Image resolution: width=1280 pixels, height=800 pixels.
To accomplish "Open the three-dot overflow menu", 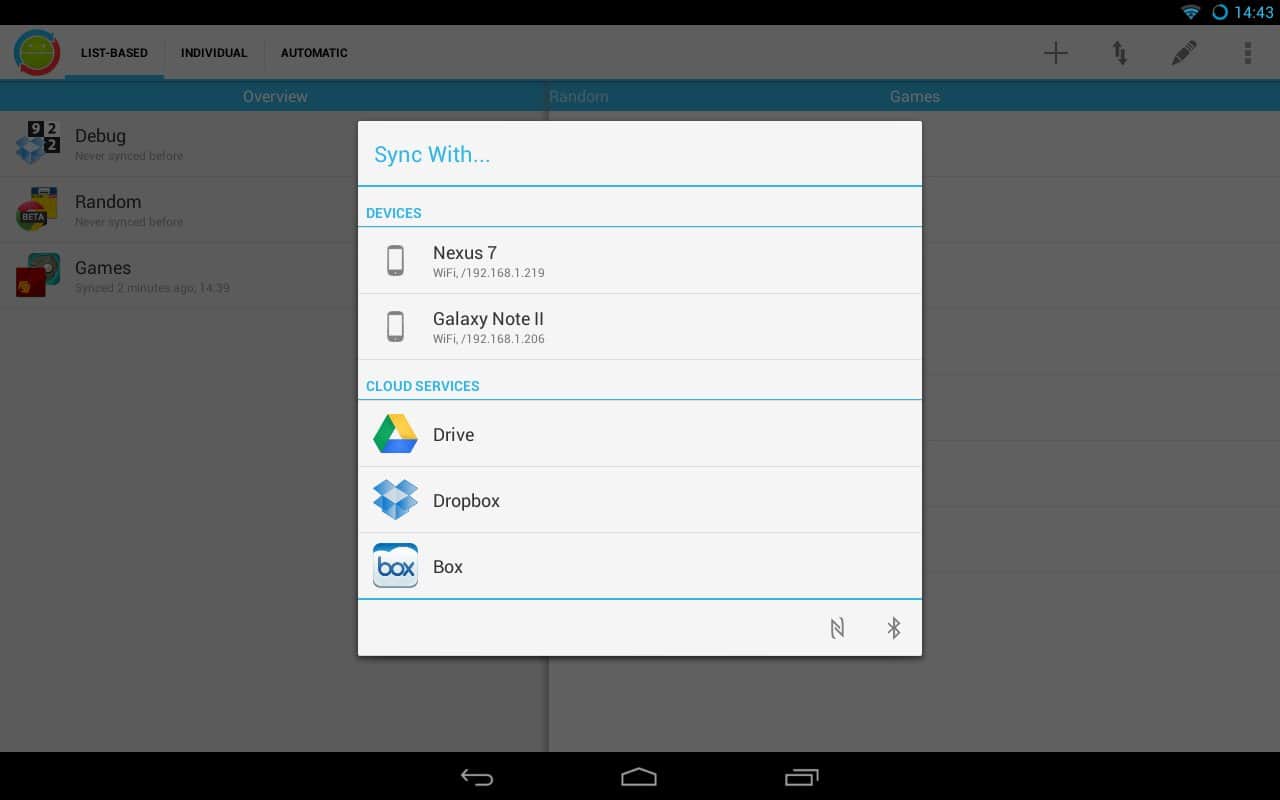I will coord(1247,53).
